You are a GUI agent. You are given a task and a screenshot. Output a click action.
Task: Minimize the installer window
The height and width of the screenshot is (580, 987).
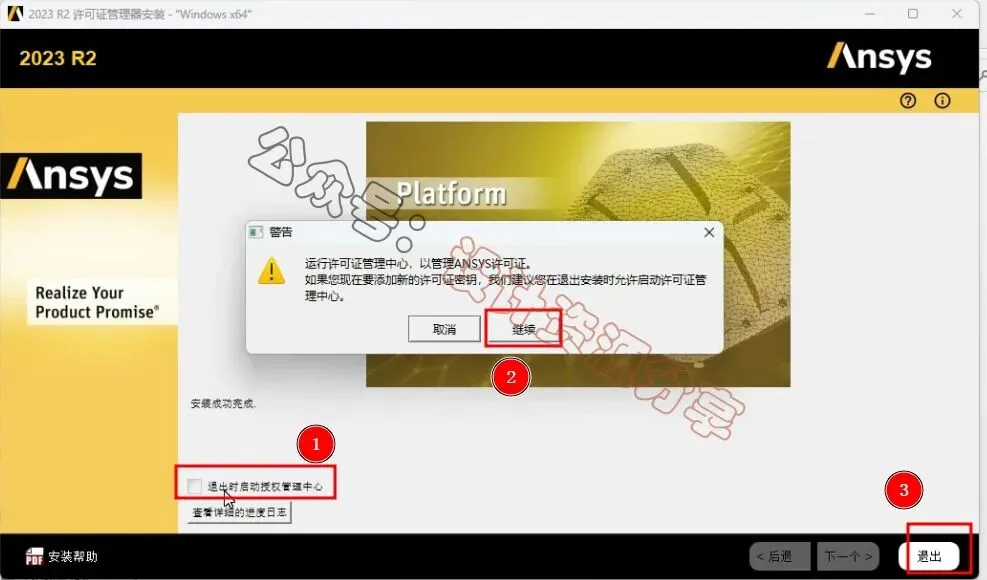[x=870, y=13]
